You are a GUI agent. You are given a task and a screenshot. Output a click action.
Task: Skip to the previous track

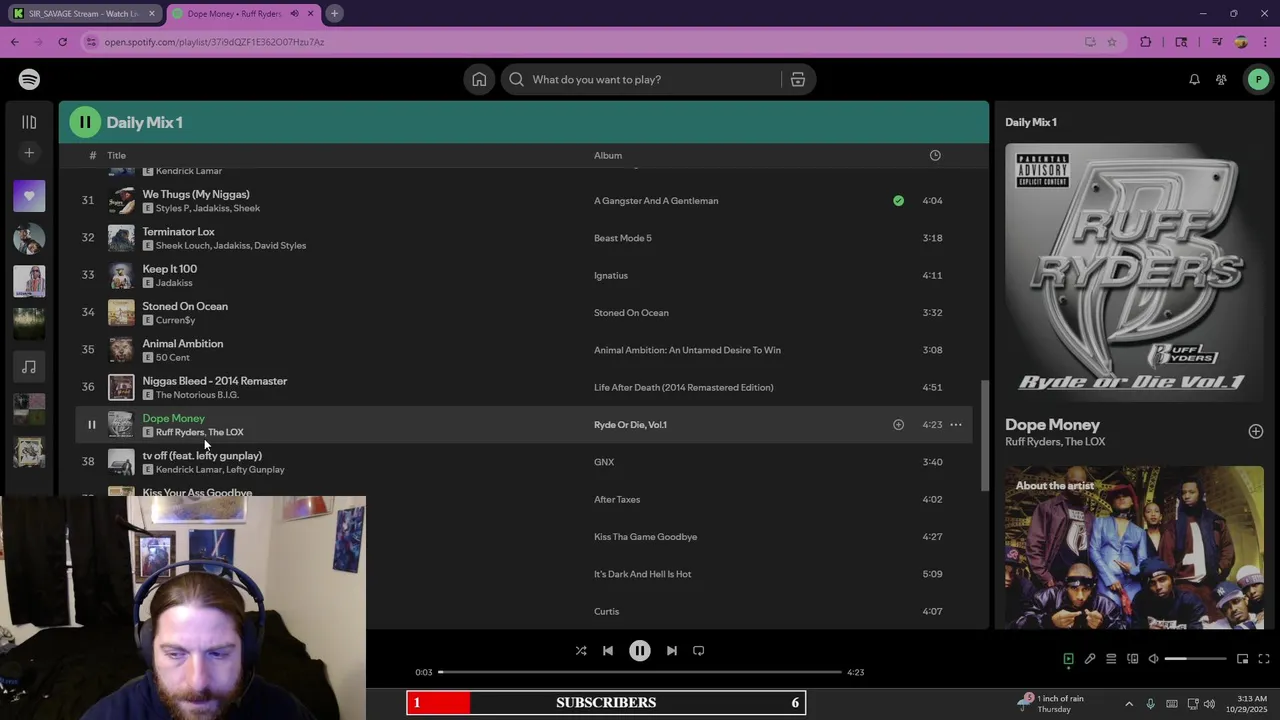[x=608, y=651]
